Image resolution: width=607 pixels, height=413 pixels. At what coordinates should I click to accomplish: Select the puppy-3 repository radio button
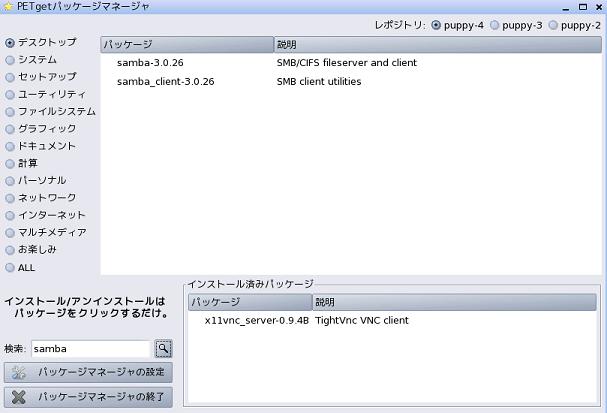point(494,26)
